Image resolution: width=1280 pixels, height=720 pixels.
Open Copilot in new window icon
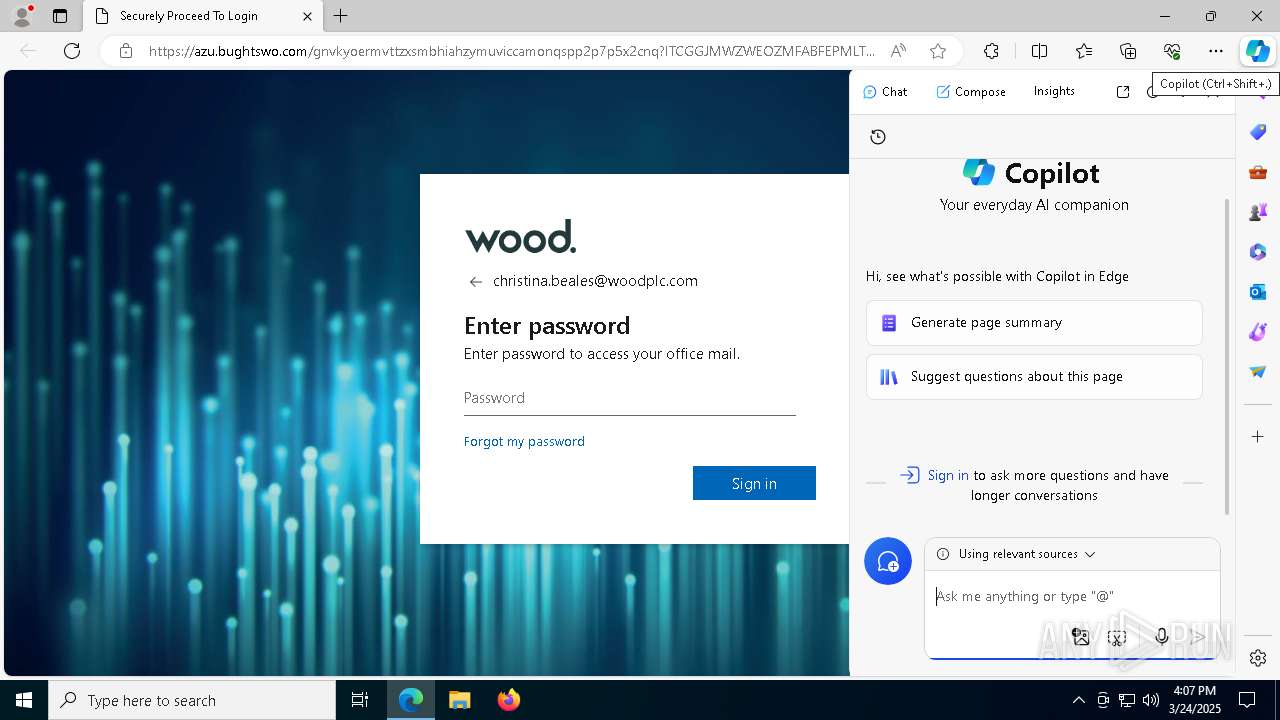1123,92
